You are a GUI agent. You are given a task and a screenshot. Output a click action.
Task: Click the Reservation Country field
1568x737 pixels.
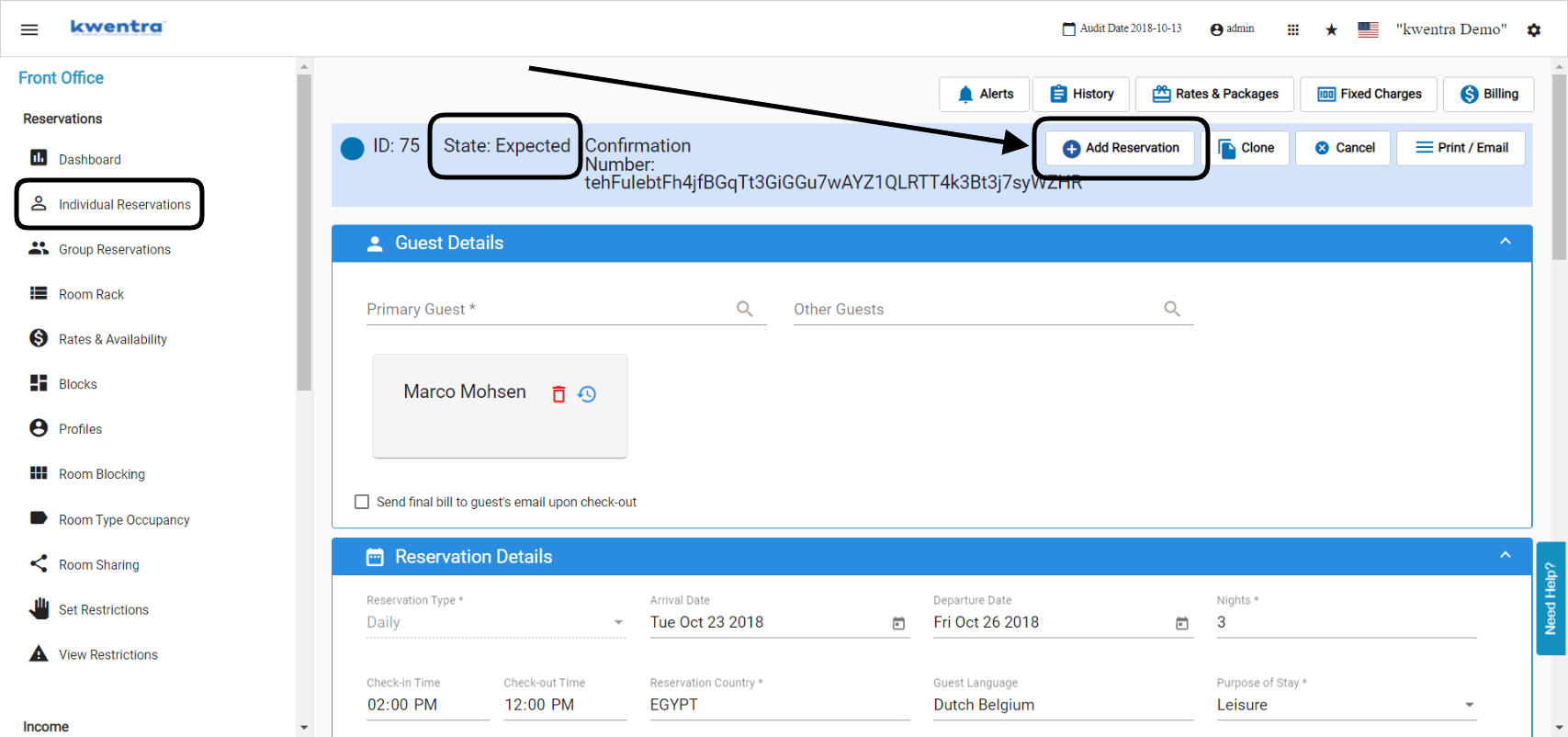(780, 705)
